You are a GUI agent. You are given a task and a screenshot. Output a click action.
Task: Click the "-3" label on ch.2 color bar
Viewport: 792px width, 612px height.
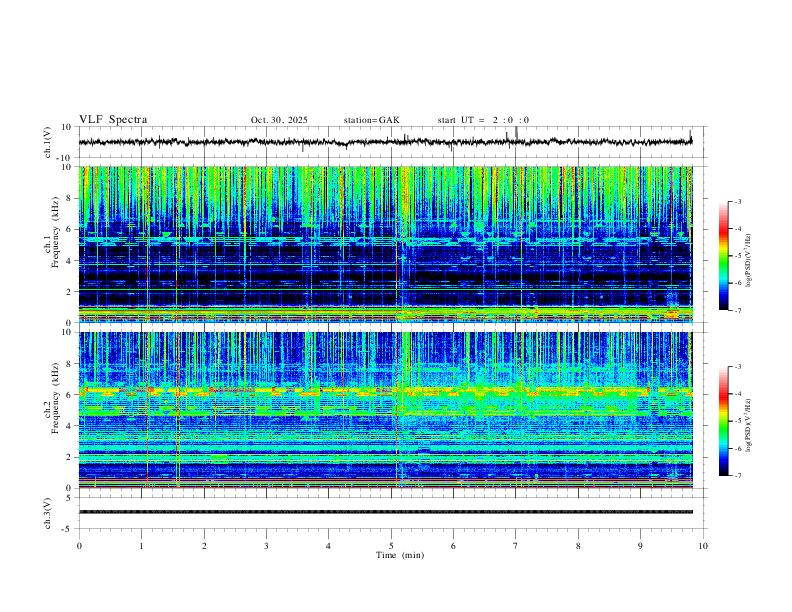tap(738, 367)
